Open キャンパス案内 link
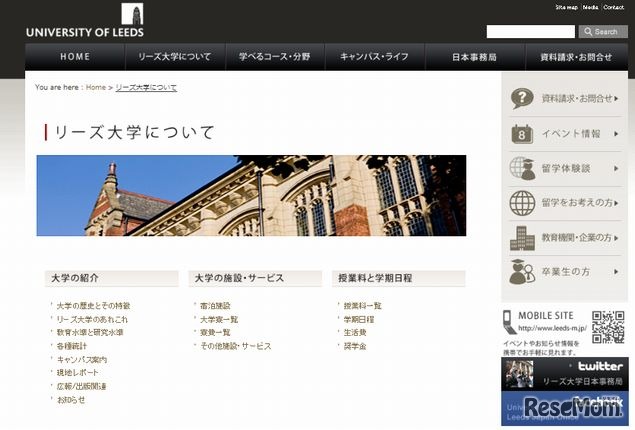The width and height of the screenshot is (635, 430). click(82, 360)
